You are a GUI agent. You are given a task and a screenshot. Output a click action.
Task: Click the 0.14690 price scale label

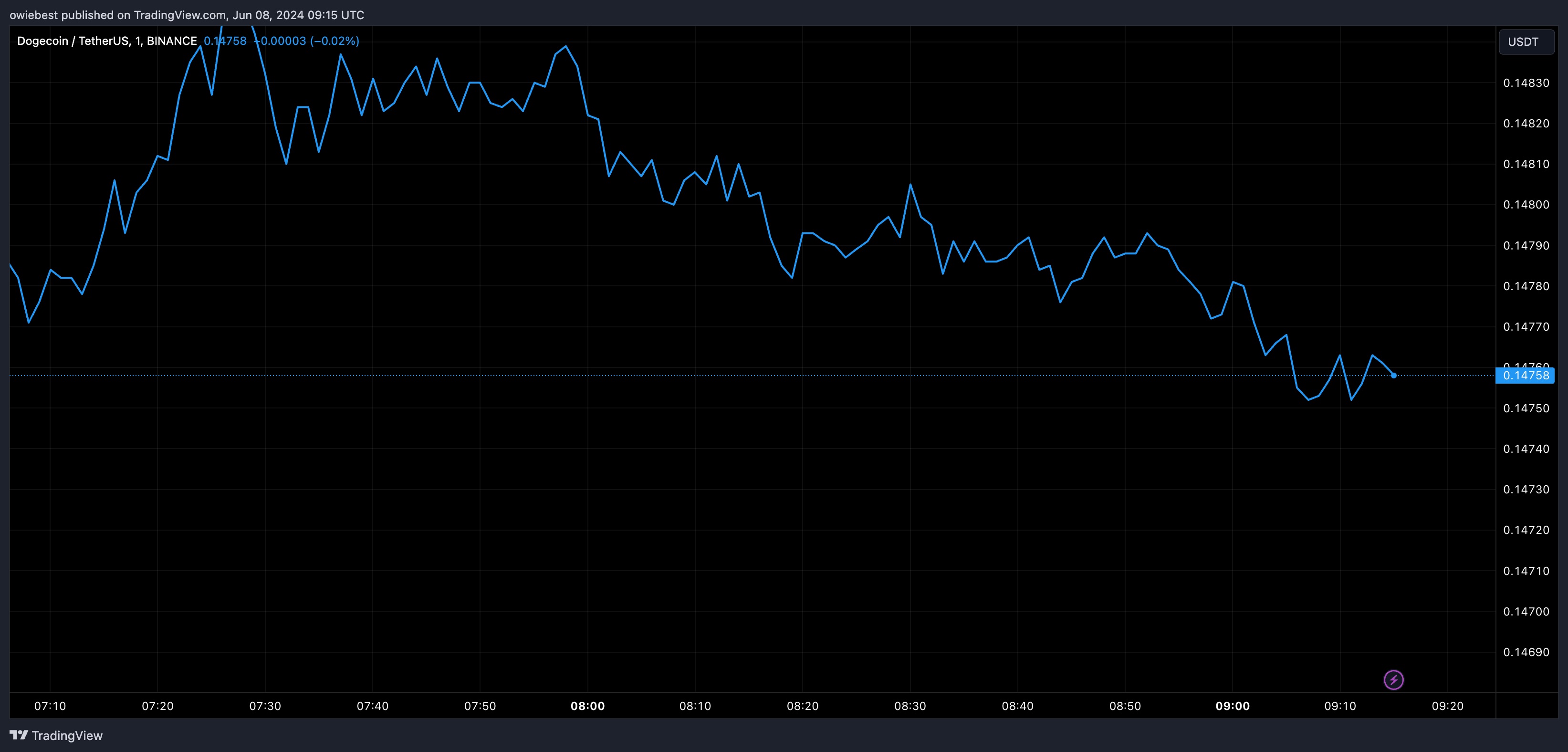pos(1526,652)
